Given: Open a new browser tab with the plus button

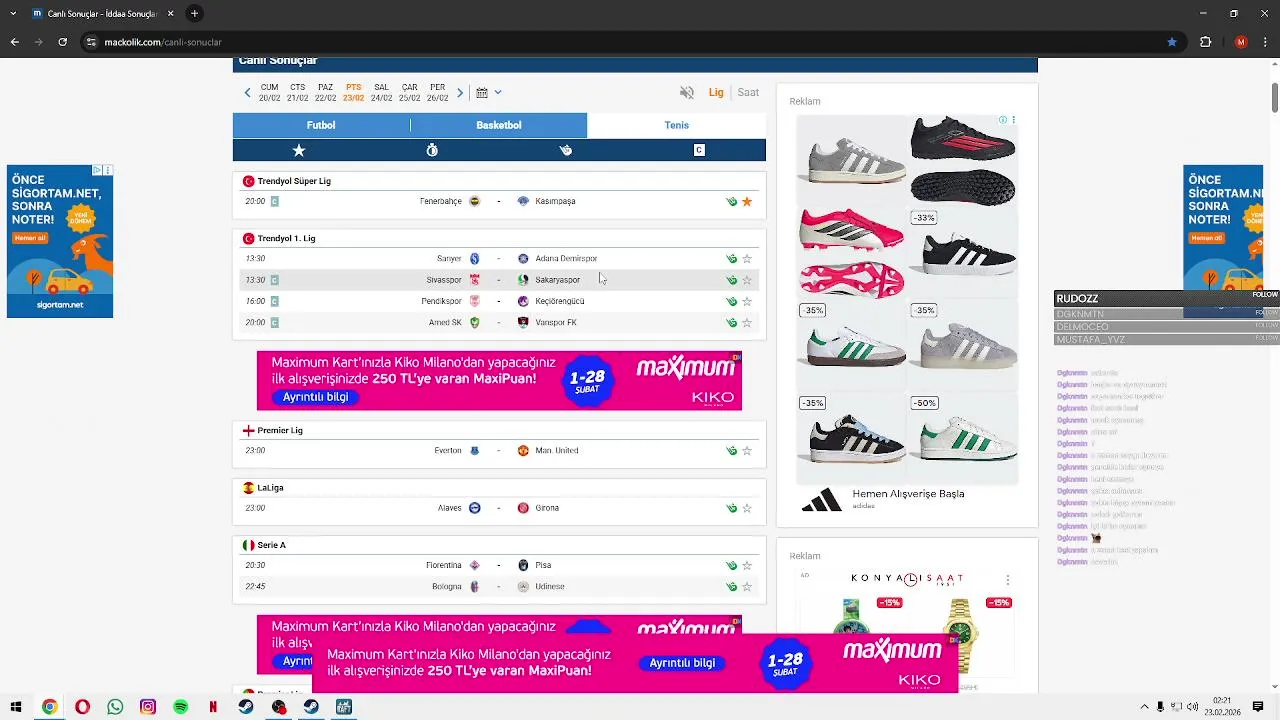Looking at the screenshot, I should [x=194, y=13].
